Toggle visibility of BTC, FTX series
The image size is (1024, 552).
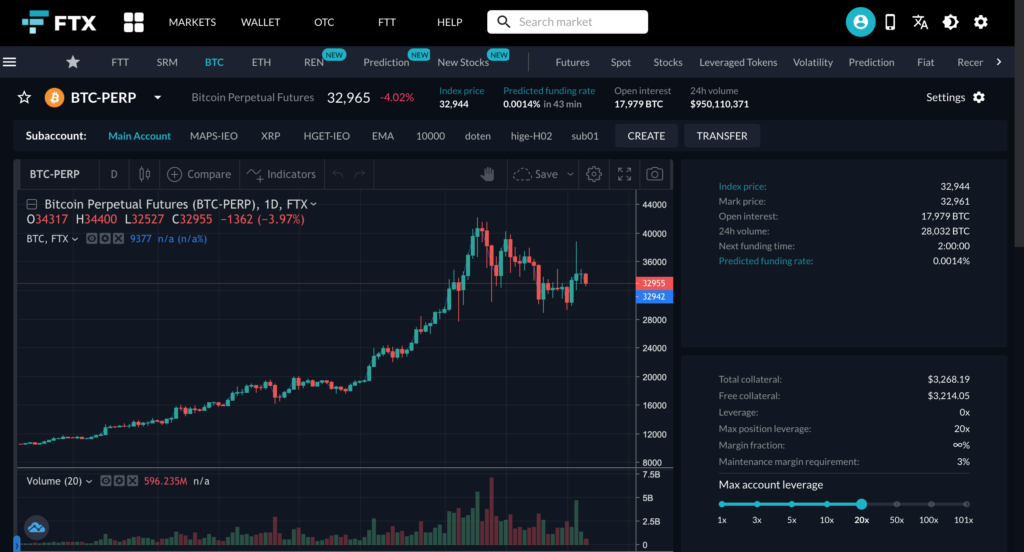coord(91,238)
